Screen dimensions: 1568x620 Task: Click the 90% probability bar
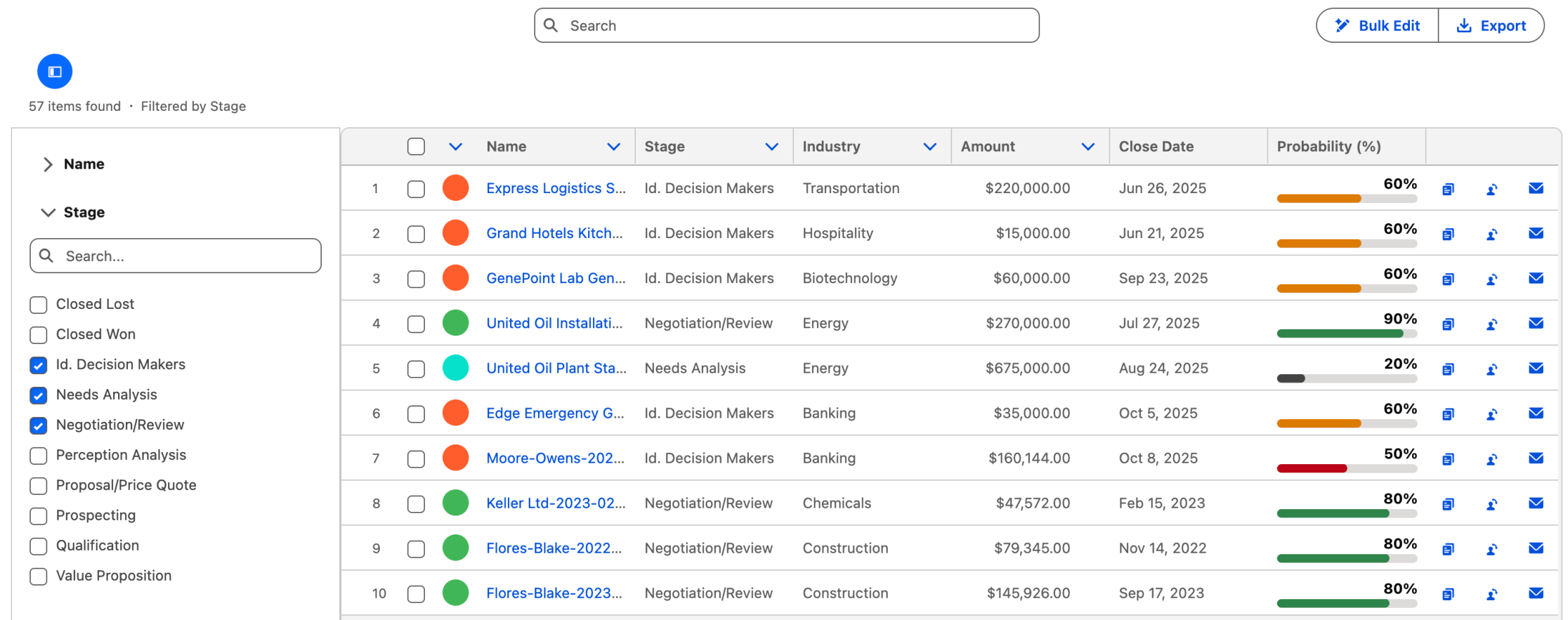[1347, 334]
